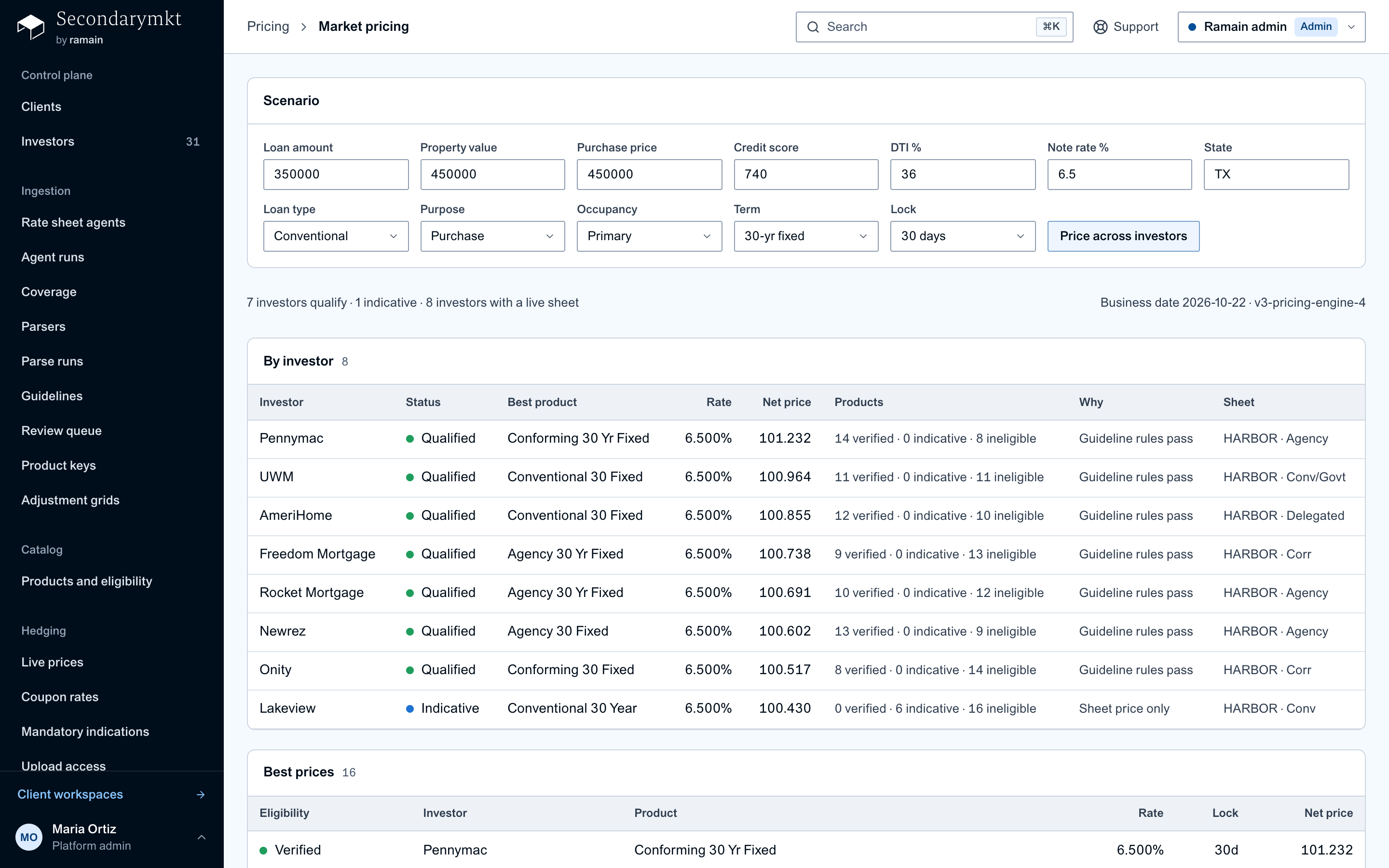Click the MO user avatar
The height and width of the screenshot is (868, 1389).
pos(29,837)
